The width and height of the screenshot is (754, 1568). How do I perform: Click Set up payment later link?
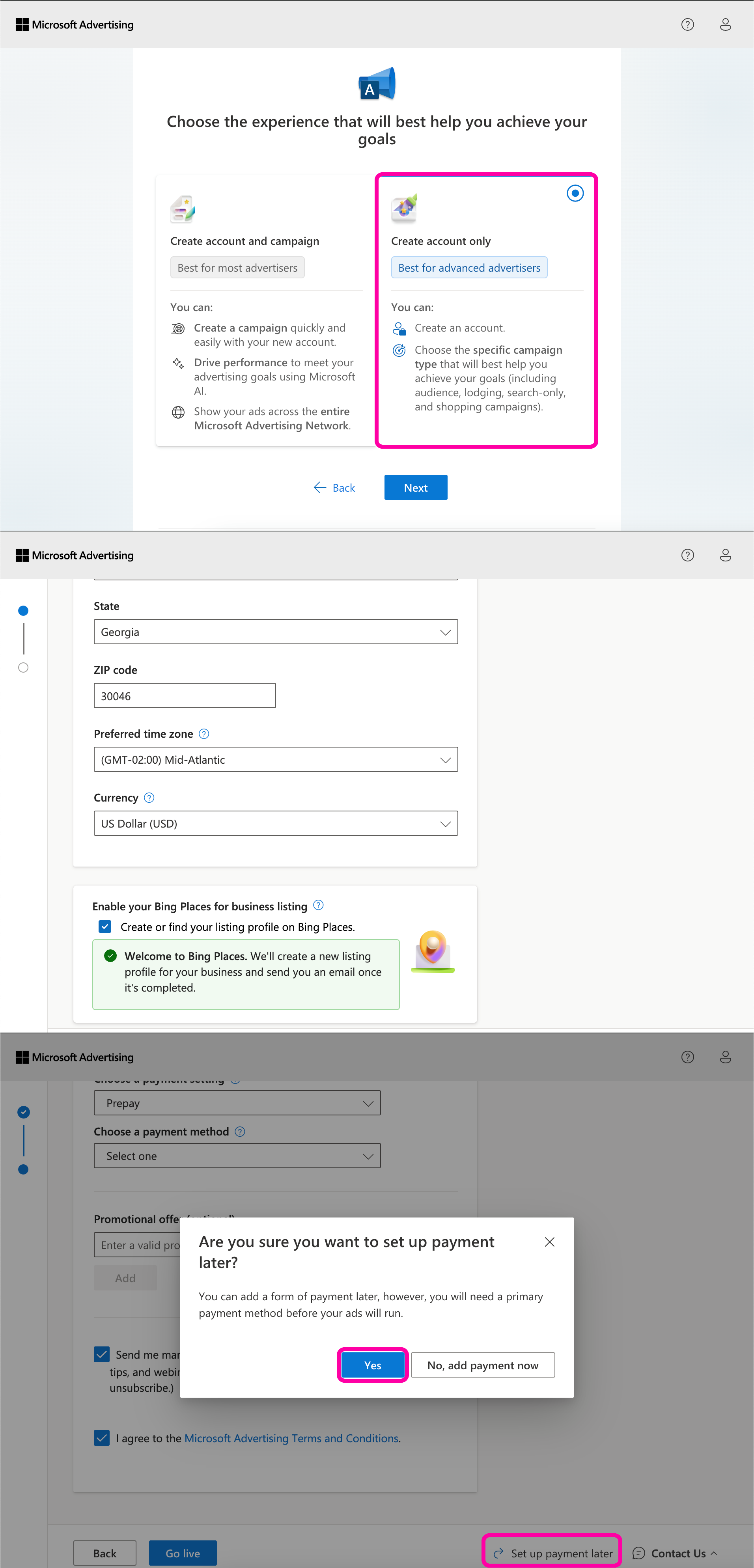click(x=552, y=1553)
